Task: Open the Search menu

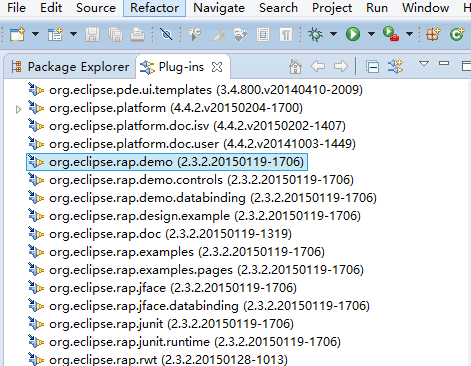Action: coord(278,8)
